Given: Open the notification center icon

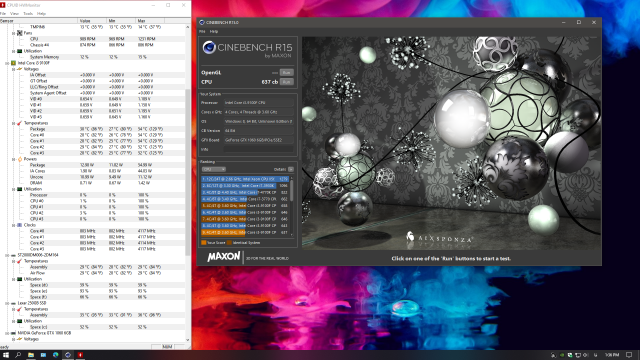Looking at the screenshot, I should pyautogui.click(x=629, y=355).
